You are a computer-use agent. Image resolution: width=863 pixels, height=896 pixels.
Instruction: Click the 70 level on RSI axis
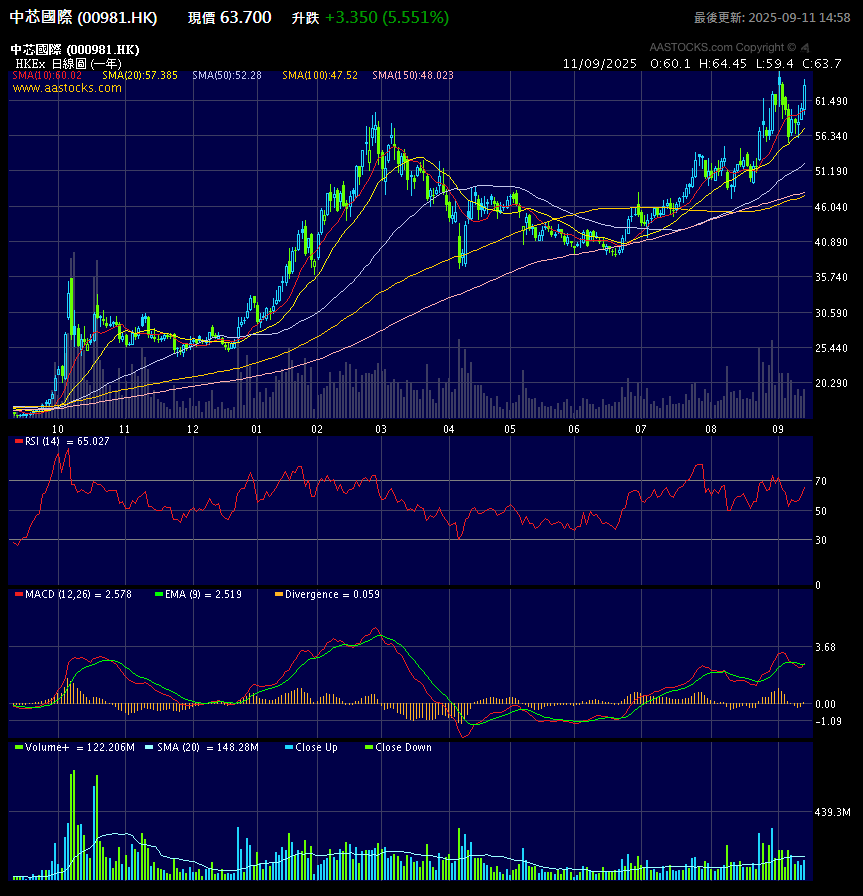[821, 481]
